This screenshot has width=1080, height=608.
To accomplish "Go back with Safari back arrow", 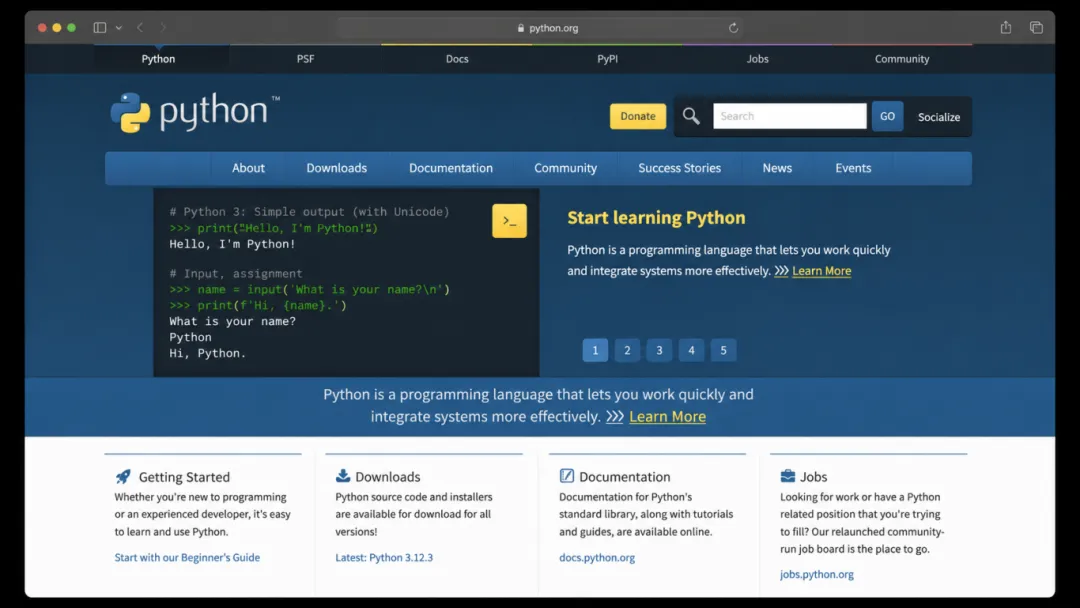I will coord(140,28).
